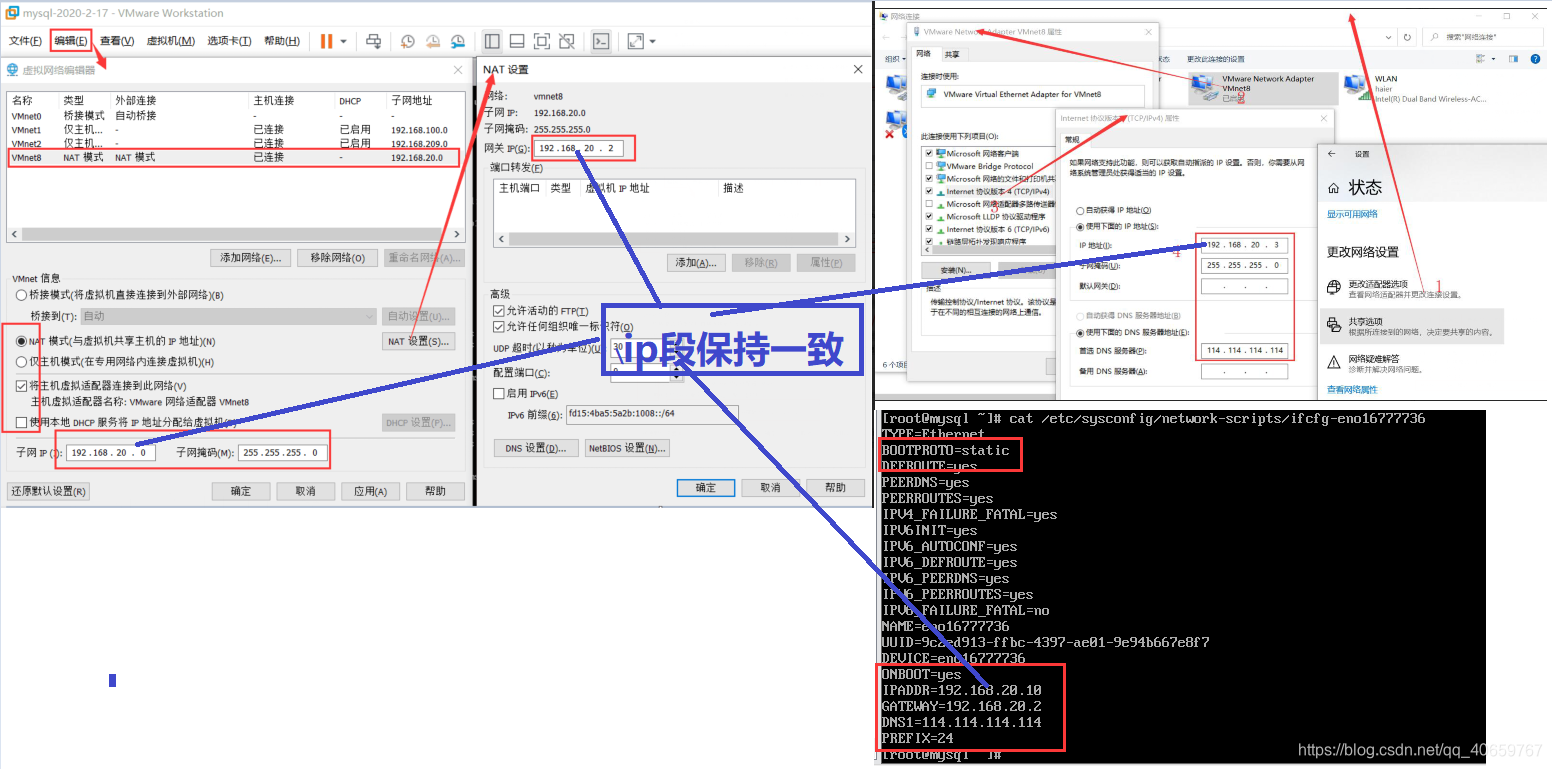Screen dimensions: 1552x769
Task: Toggle 启用 IPv6(E) checkbox
Action: [499, 394]
